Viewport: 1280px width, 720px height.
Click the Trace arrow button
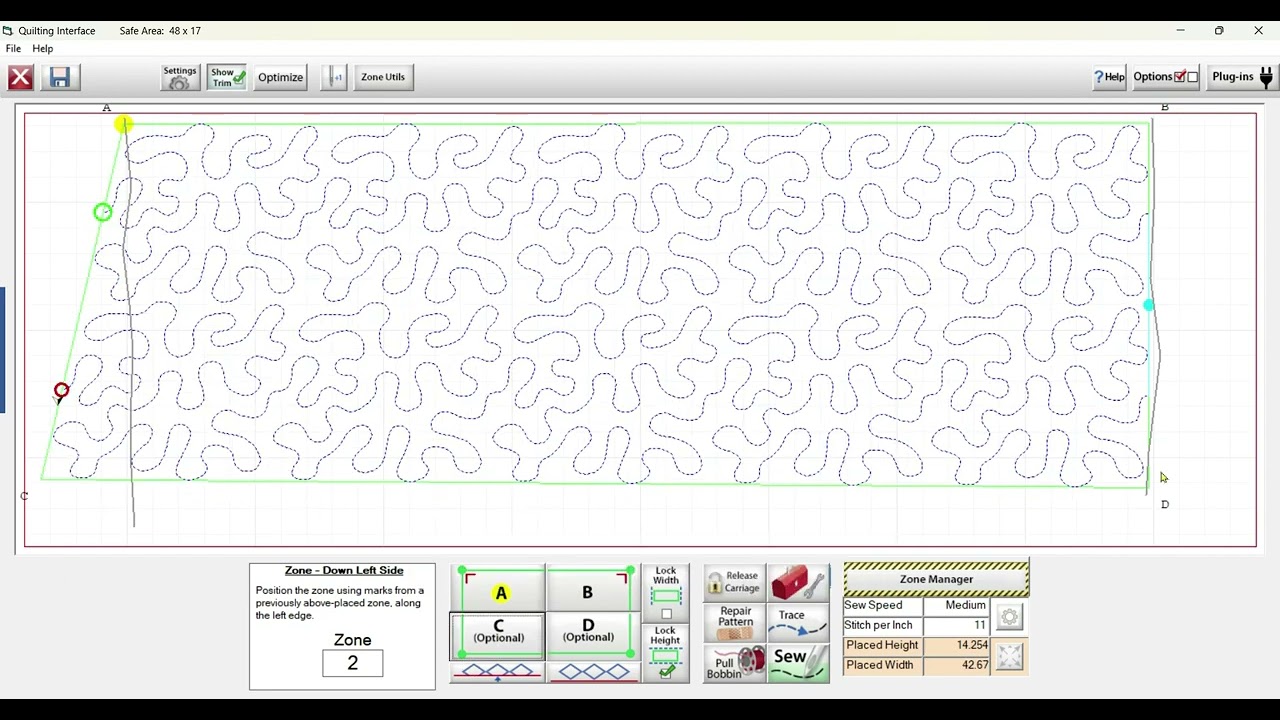[x=799, y=623]
